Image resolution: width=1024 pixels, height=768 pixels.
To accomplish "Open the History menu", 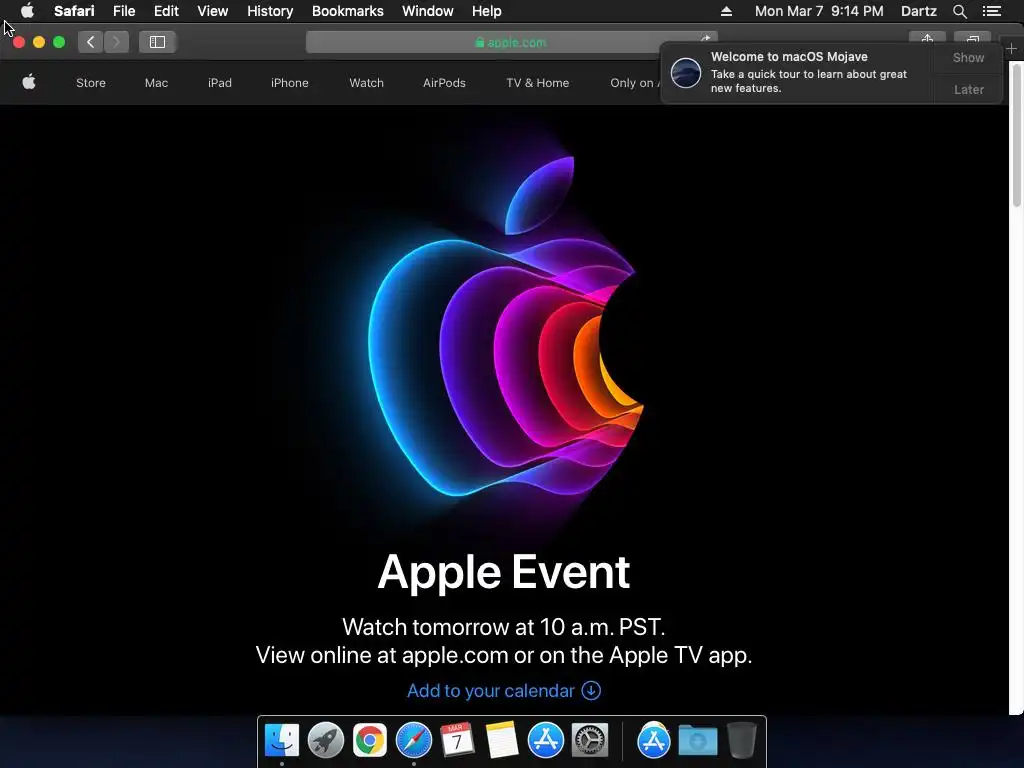I will [x=270, y=11].
